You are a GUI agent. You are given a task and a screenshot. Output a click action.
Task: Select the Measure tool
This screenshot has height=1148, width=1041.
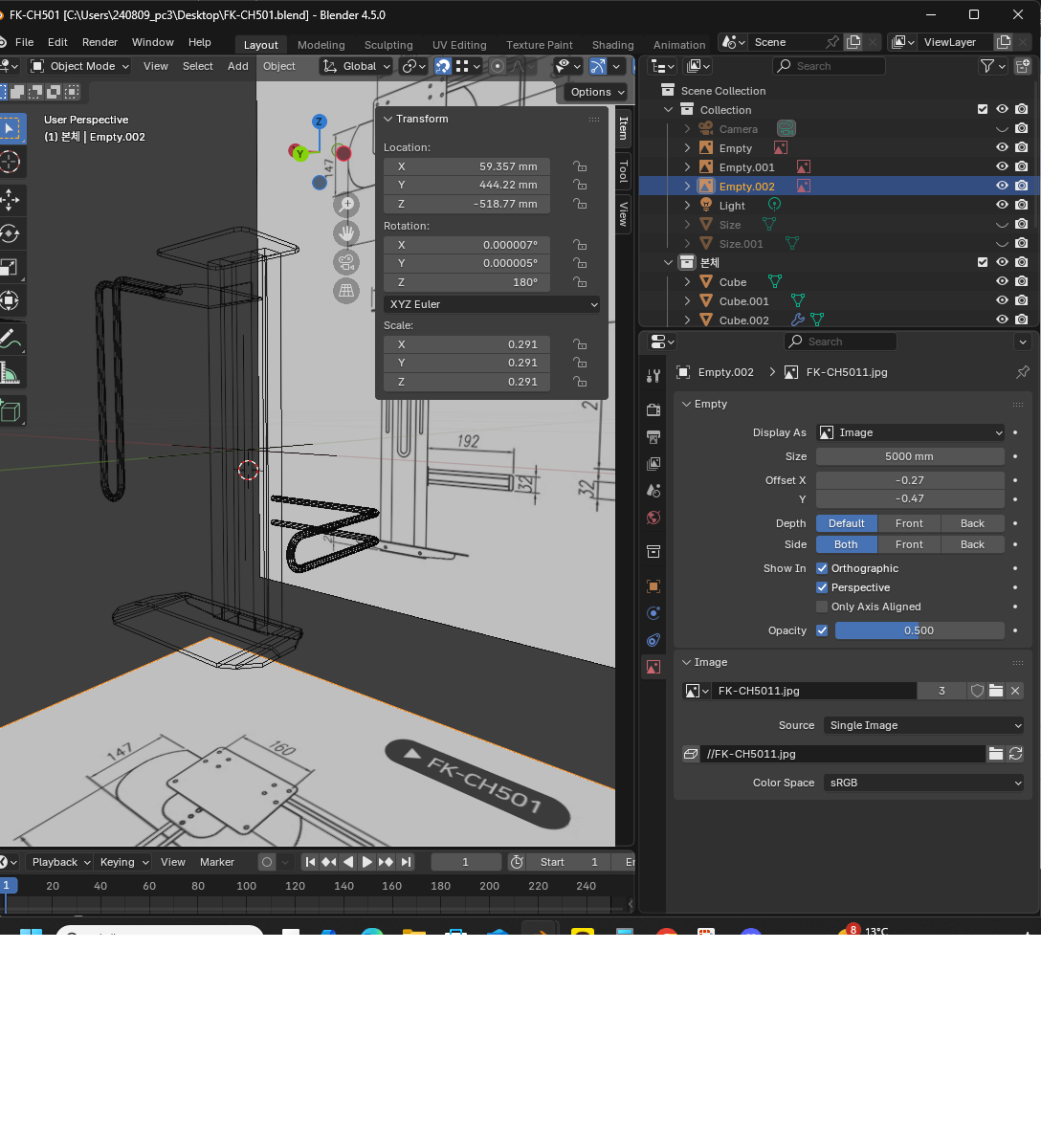(11, 372)
